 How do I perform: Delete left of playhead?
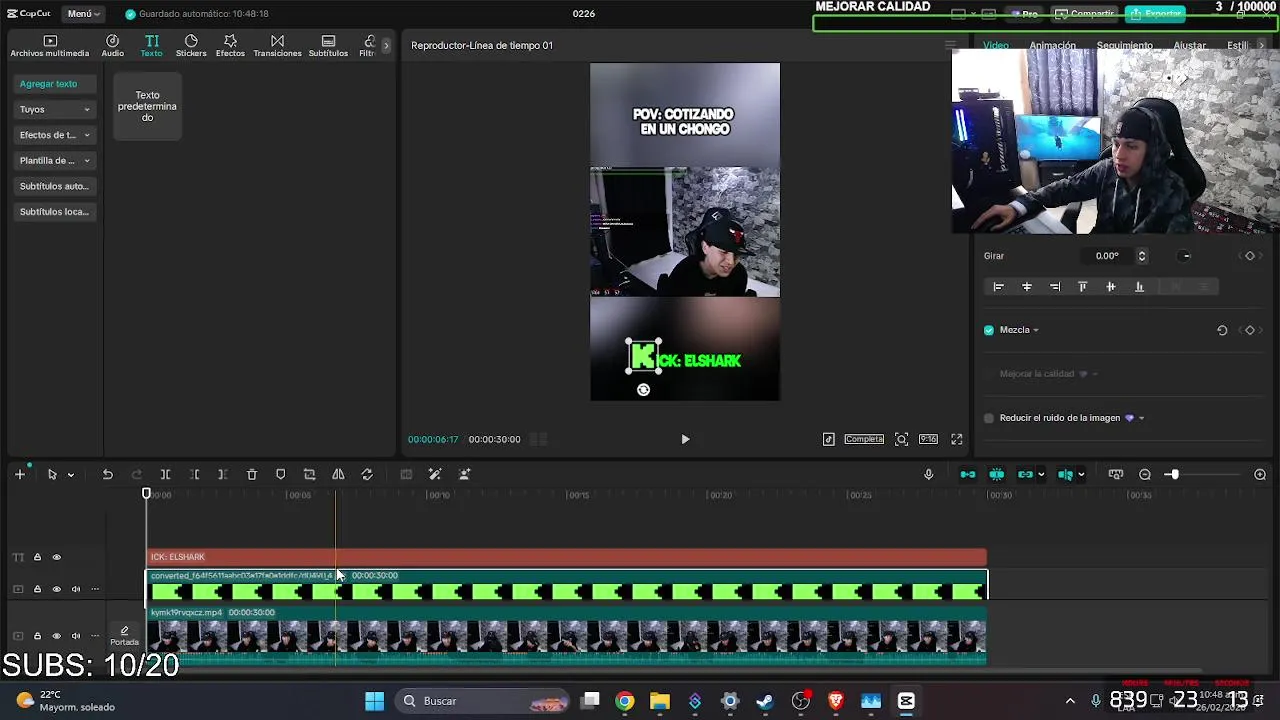coord(194,474)
